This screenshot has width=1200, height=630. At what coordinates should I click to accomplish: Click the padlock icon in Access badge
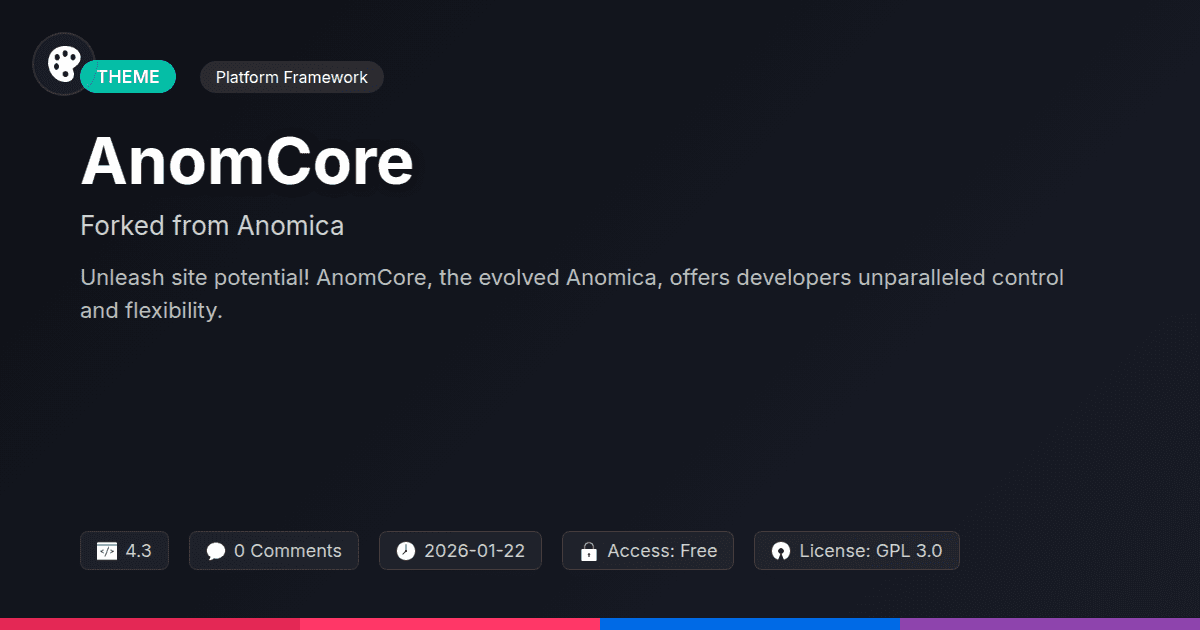click(590, 550)
